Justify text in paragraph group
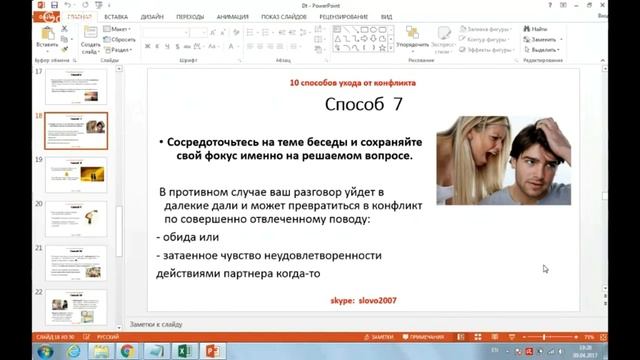The image size is (640, 360). click(280, 47)
